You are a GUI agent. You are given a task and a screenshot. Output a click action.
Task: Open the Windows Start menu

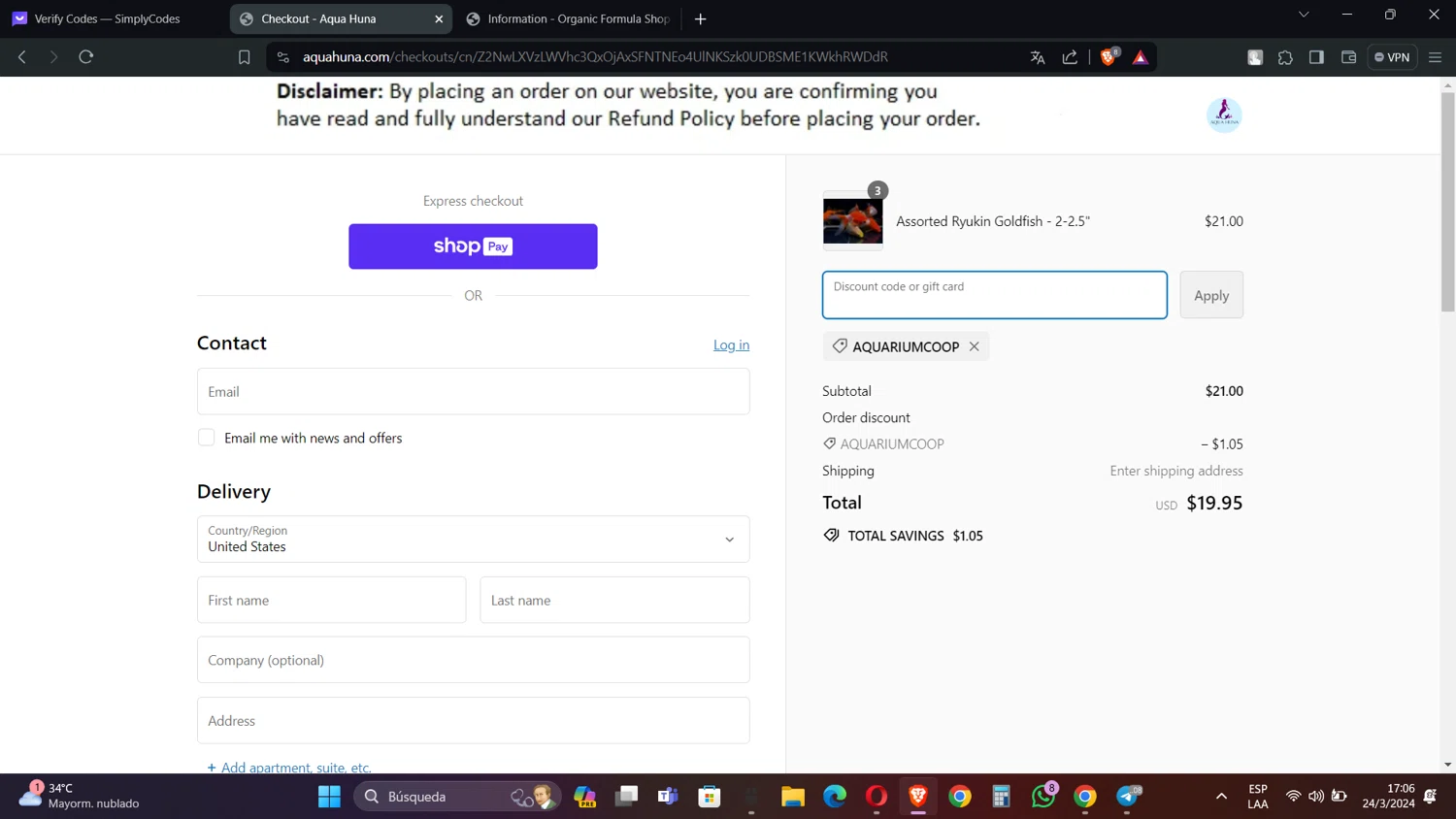(329, 797)
